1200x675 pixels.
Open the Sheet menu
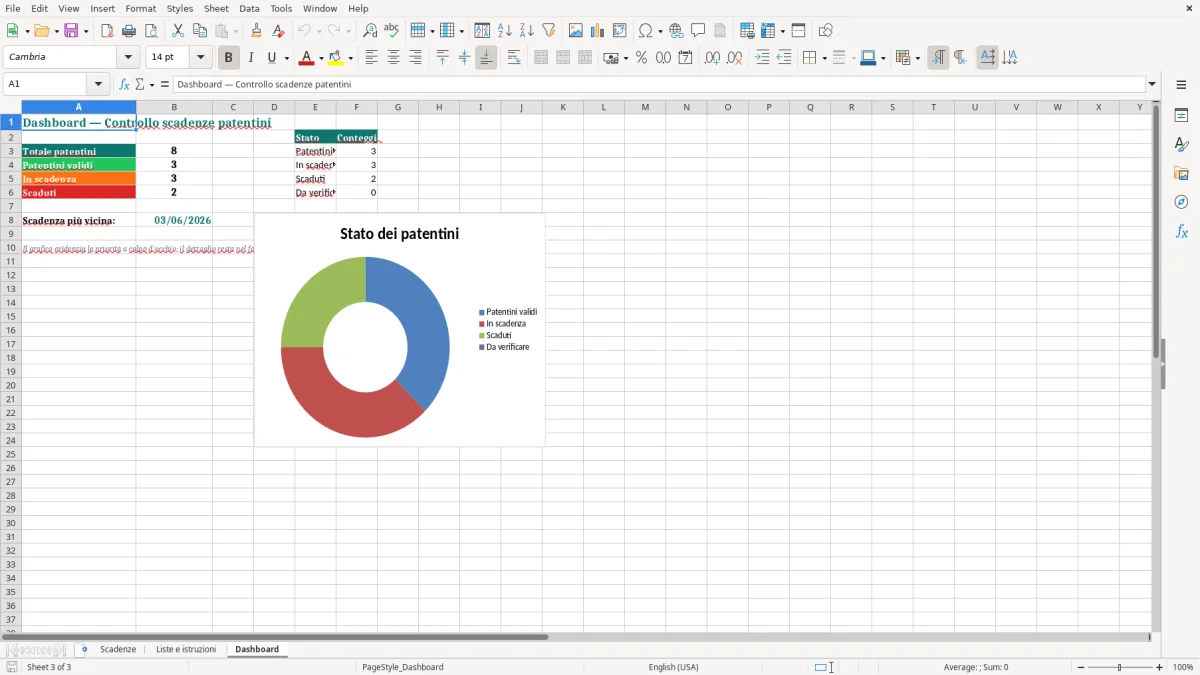[217, 8]
